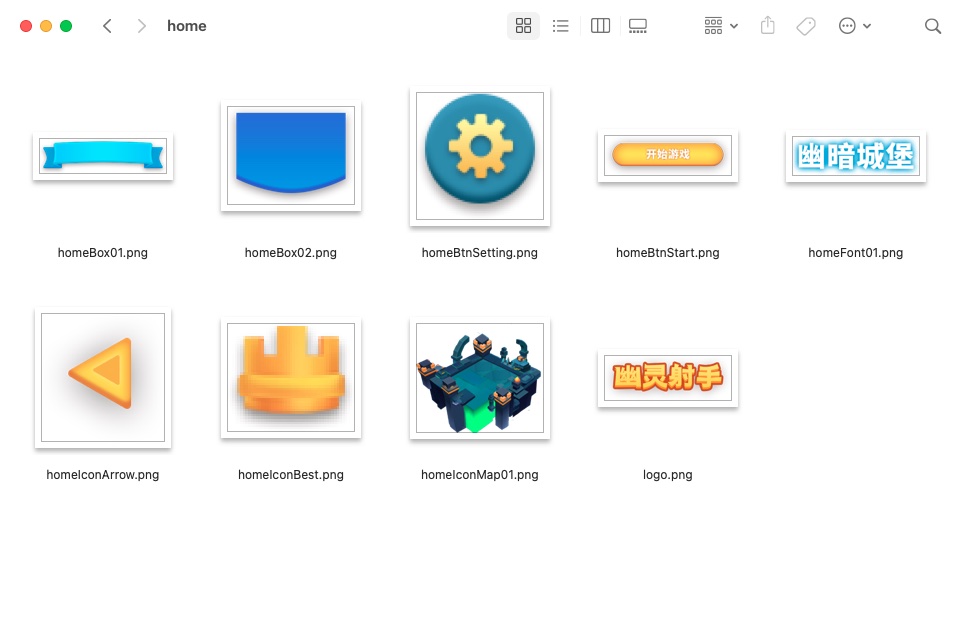This screenshot has height=640, width=960.
Task: Click the Share icon in toolbar
Action: (768, 26)
